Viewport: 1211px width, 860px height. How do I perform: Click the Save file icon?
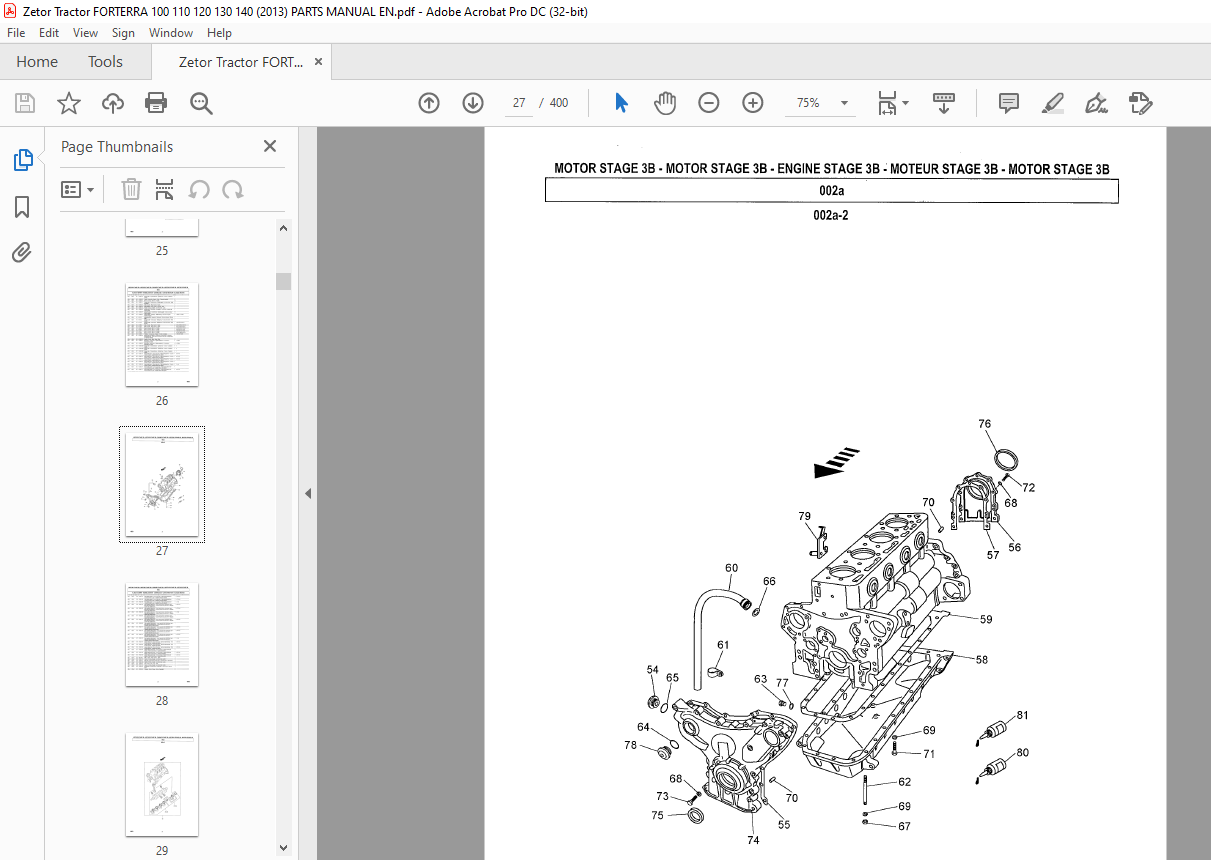pyautogui.click(x=25, y=103)
